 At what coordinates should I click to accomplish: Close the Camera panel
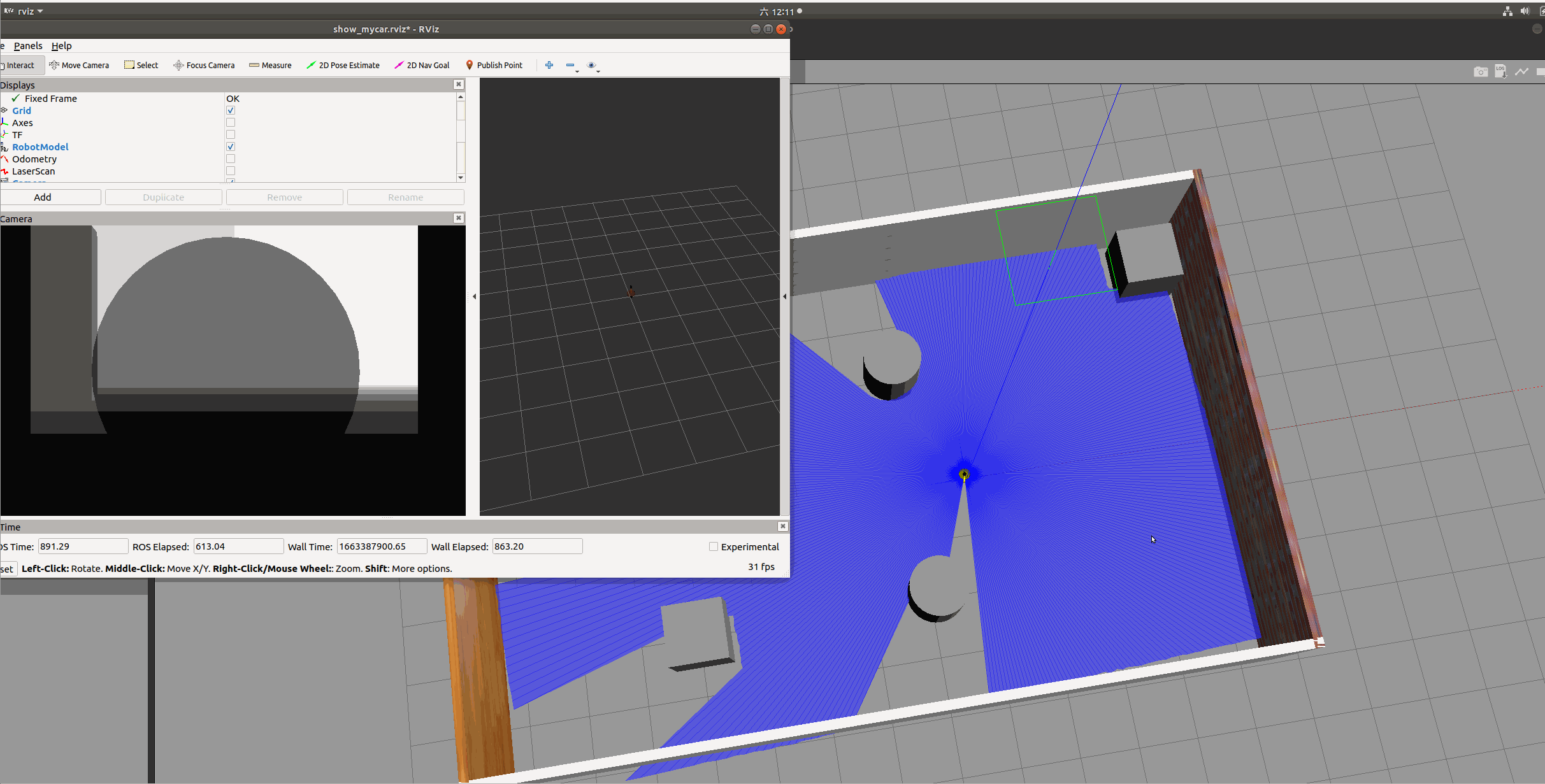(458, 218)
